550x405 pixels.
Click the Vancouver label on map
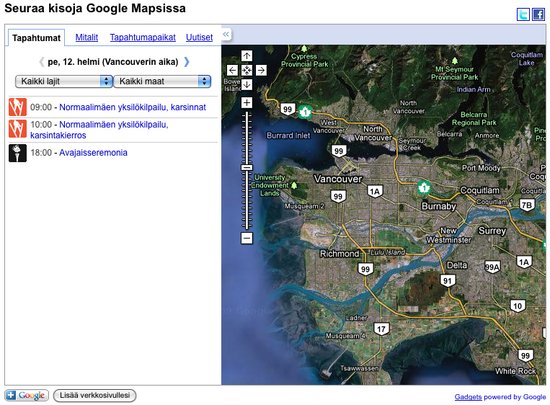pos(338,179)
